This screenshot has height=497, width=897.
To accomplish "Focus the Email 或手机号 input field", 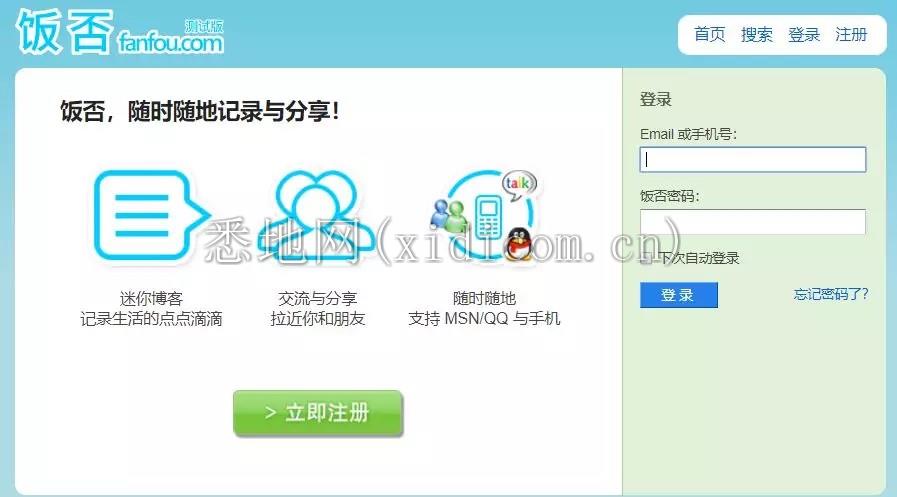I will point(753,160).
